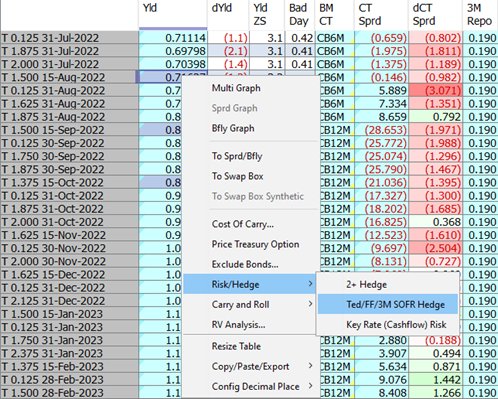The height and width of the screenshot is (399, 498).
Task: Click yield value 0.71114
Action: (173, 38)
